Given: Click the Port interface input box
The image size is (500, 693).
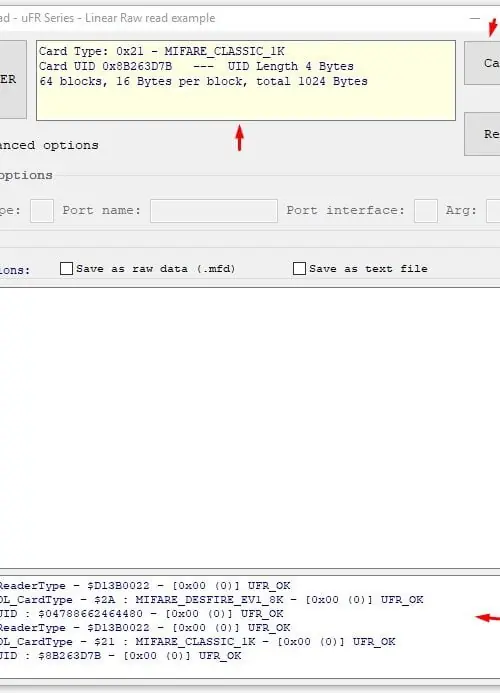Looking at the screenshot, I should coord(426,211).
